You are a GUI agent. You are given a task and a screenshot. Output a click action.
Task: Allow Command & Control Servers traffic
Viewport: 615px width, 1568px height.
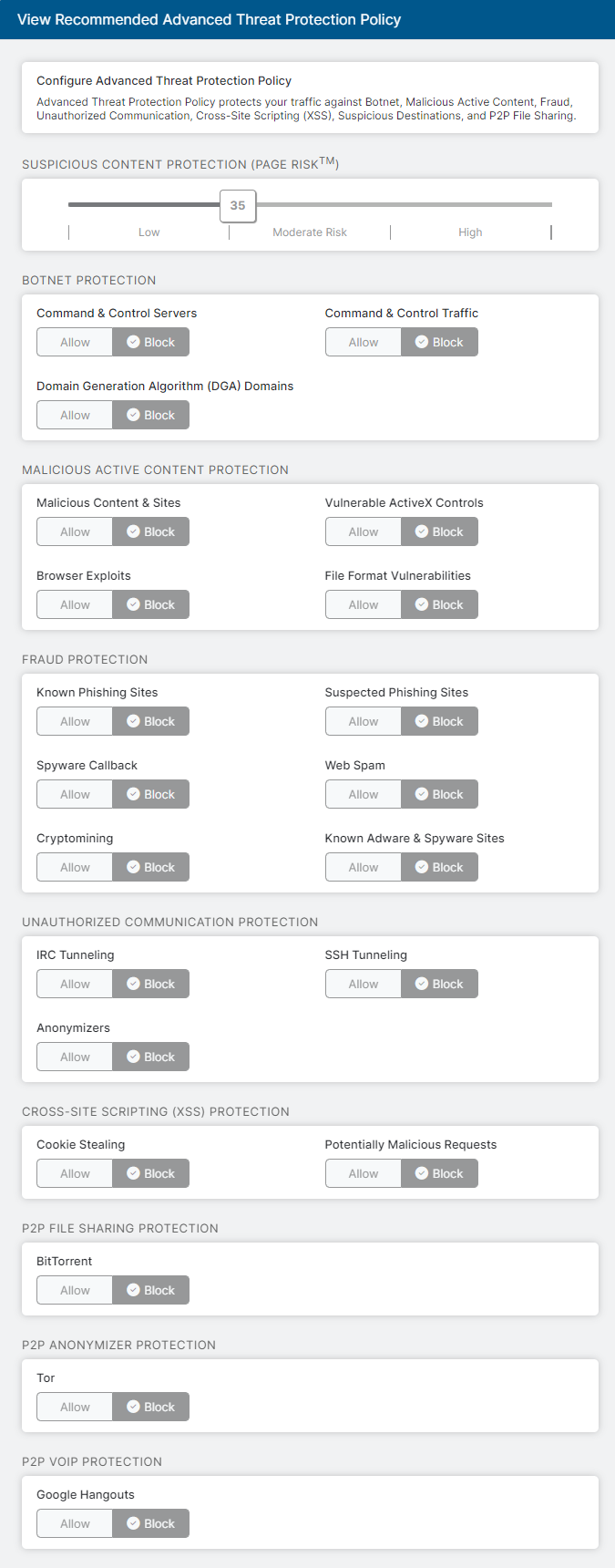point(75,343)
